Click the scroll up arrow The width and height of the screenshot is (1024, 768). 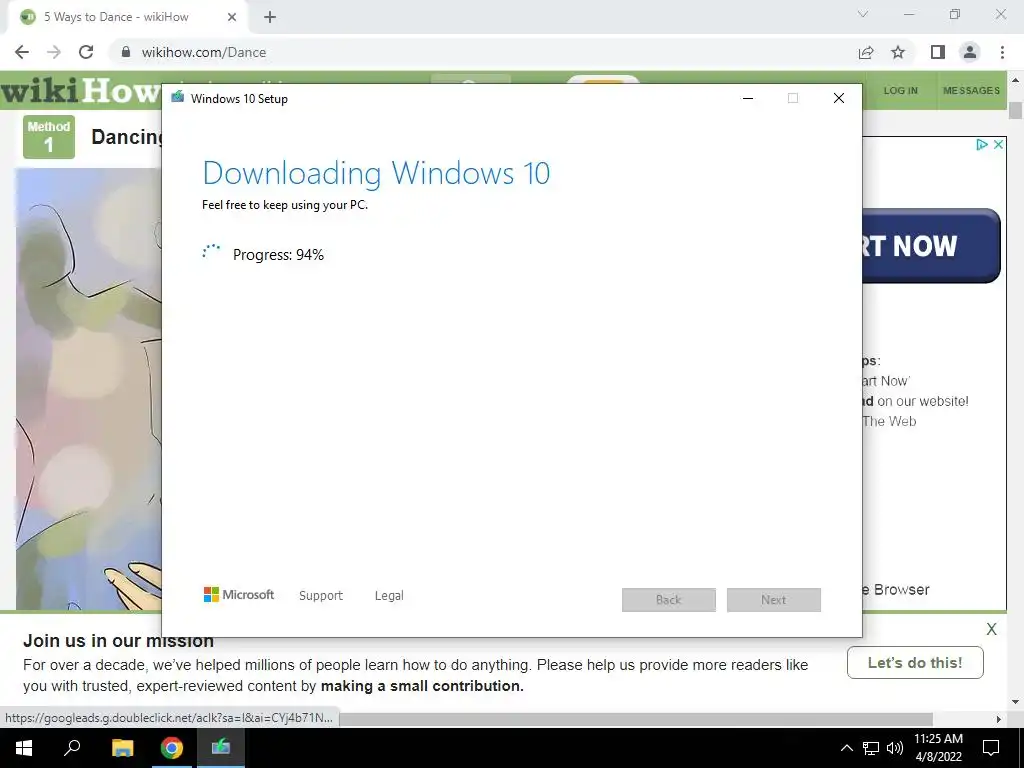pos(1016,80)
